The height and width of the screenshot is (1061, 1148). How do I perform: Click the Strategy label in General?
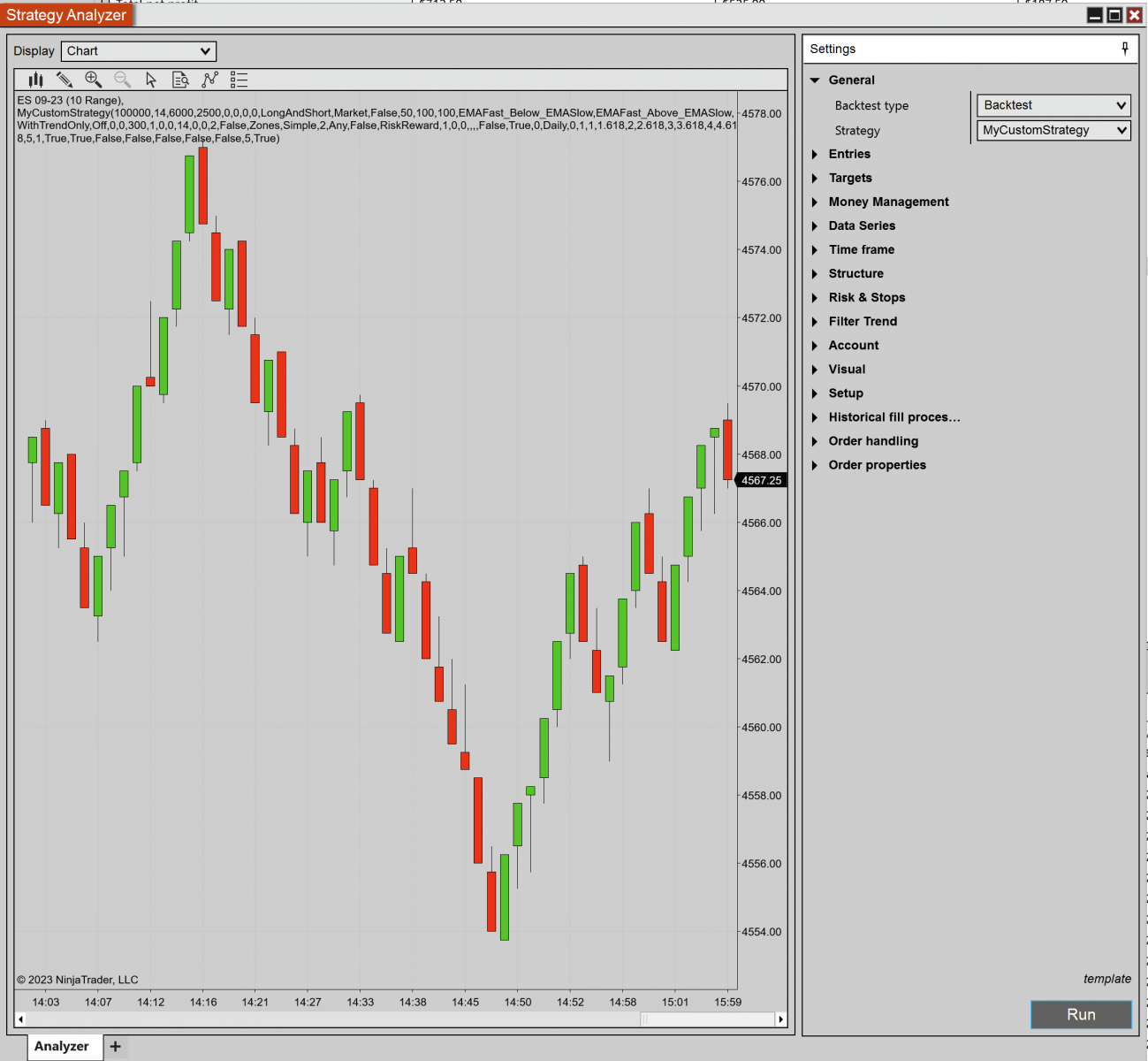click(x=857, y=131)
